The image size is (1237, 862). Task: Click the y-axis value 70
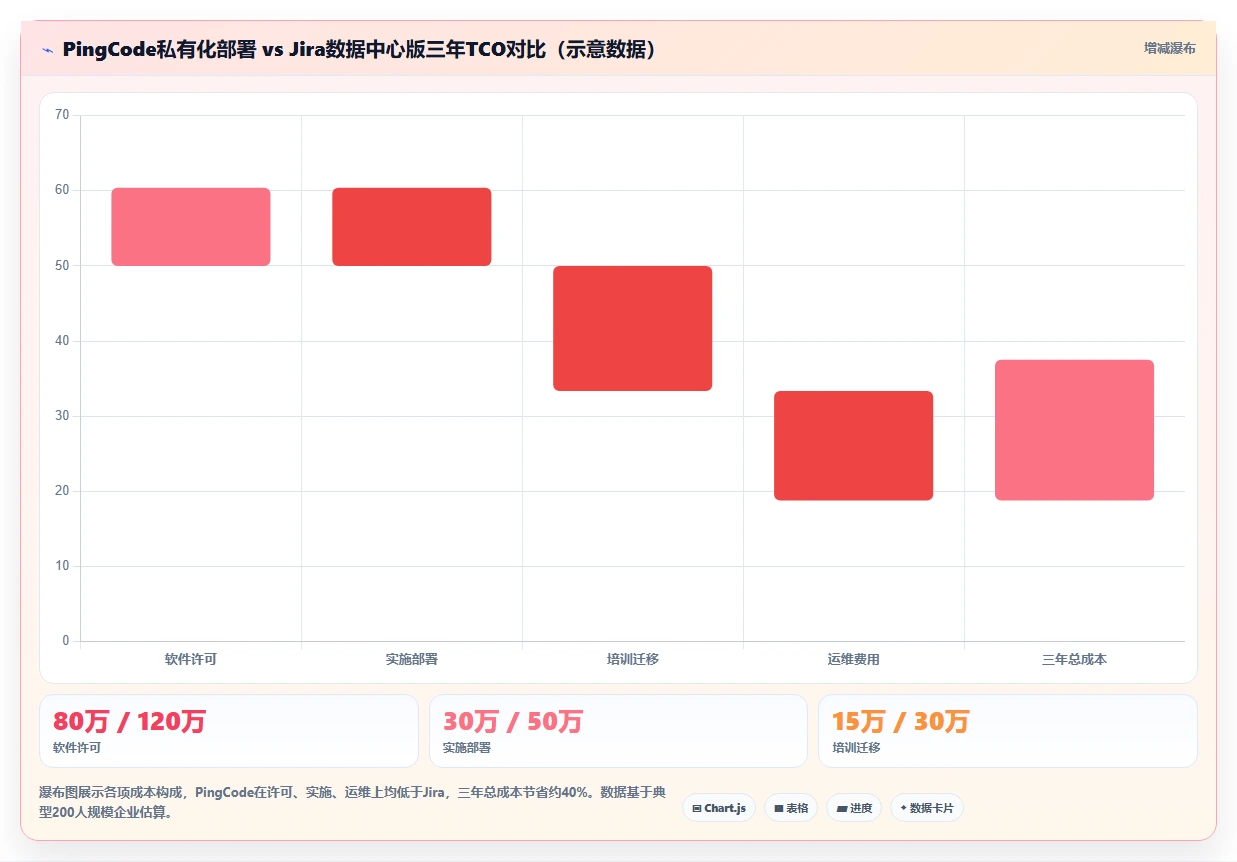tap(62, 115)
